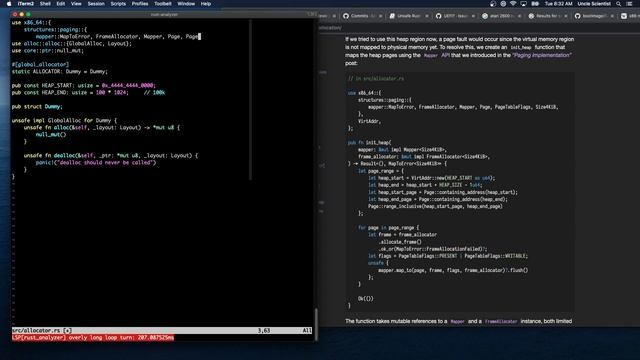Click the Uncle Scientist user name

pyautogui.click(x=594, y=4)
